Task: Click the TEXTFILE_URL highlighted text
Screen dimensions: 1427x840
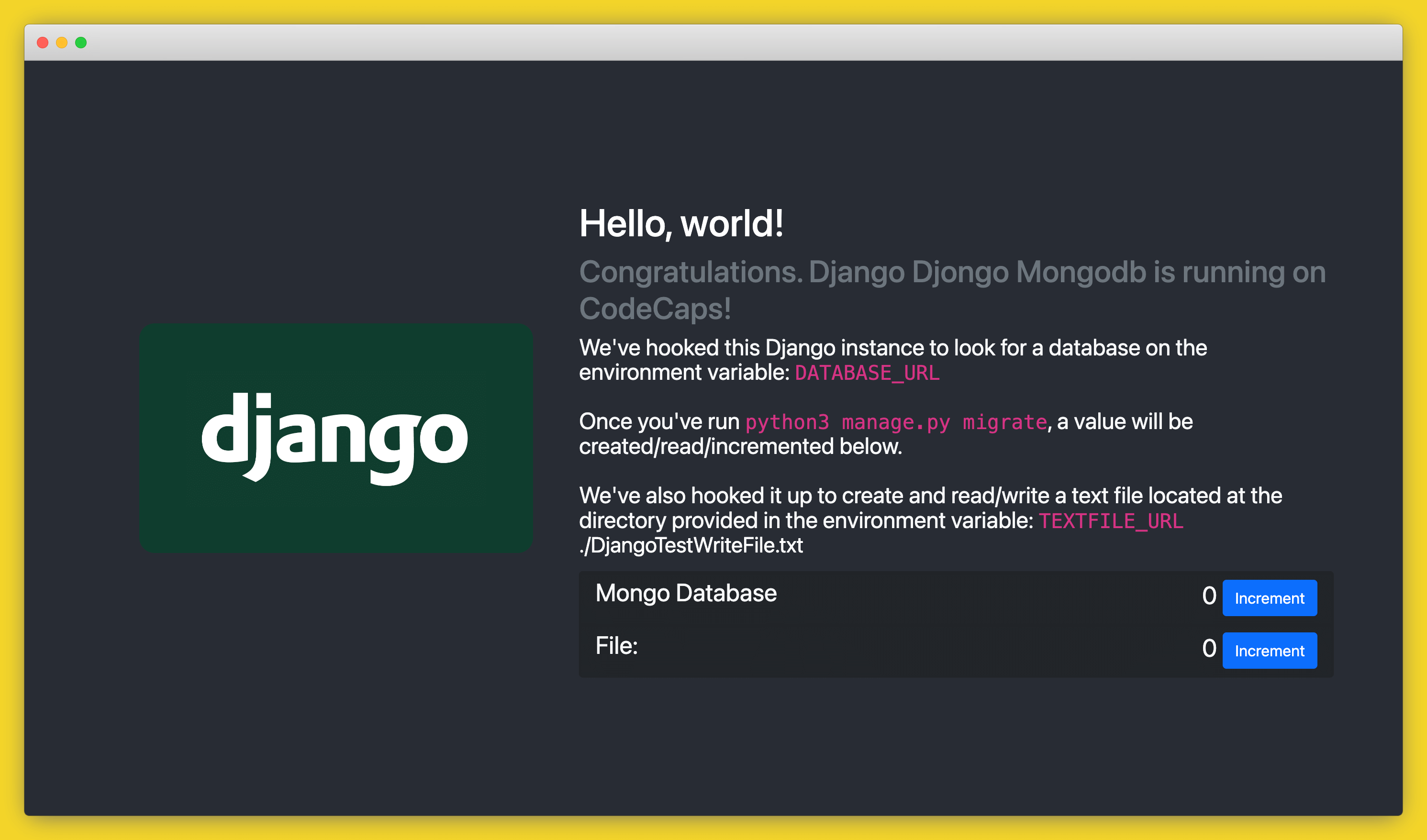Action: pos(1111,521)
